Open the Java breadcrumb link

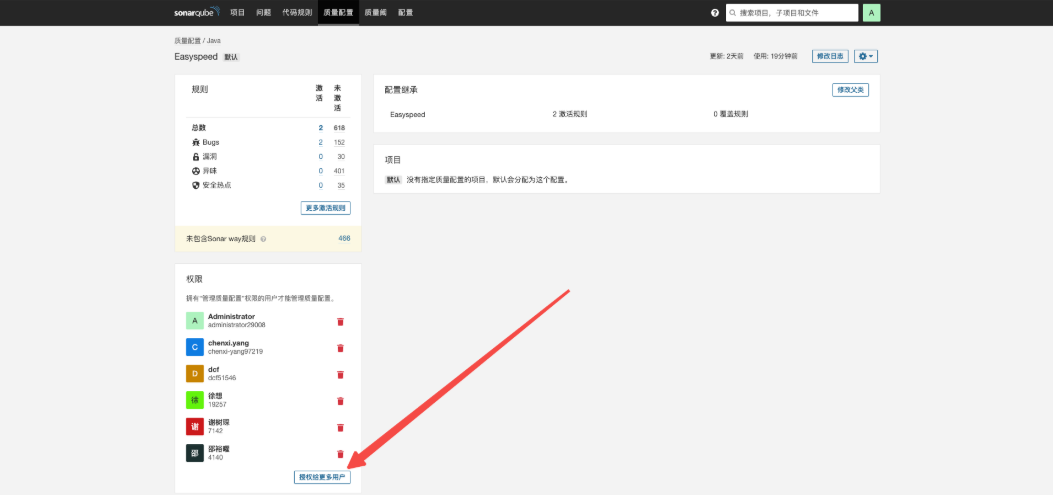(214, 41)
